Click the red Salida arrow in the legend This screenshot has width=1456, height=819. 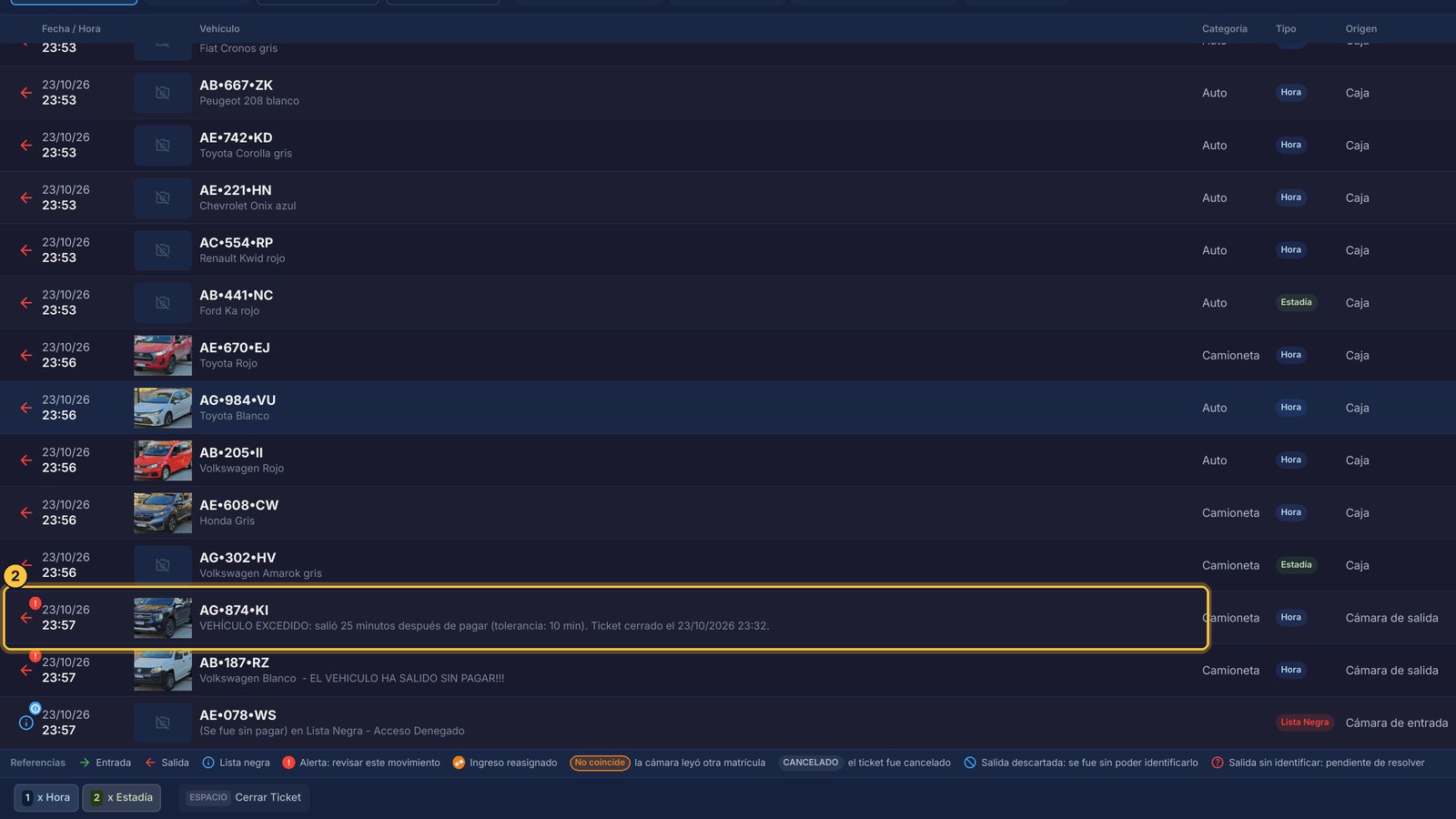[150, 763]
